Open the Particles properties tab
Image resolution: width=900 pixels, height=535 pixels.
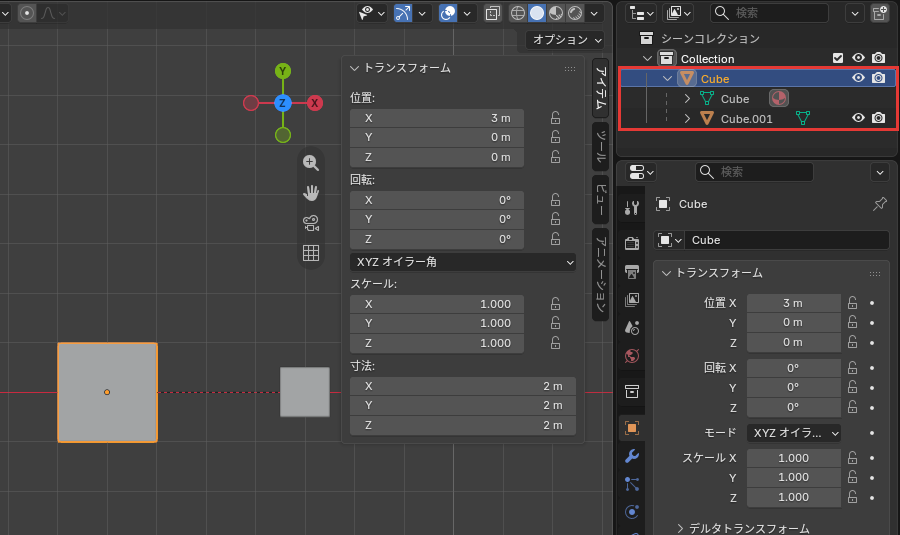tap(632, 484)
